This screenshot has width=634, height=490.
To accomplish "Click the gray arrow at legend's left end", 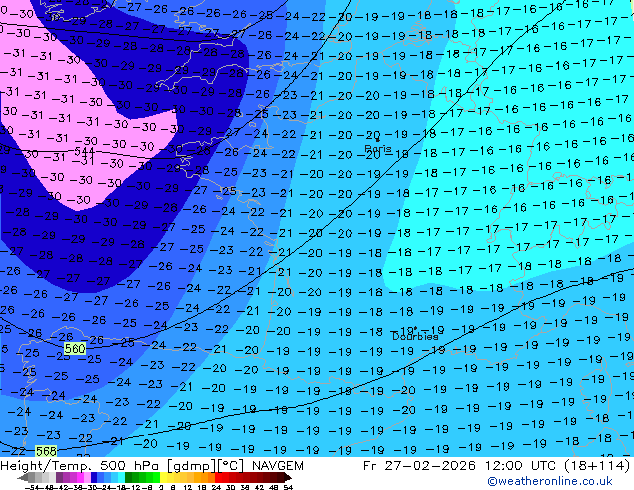I will [x=23, y=478].
